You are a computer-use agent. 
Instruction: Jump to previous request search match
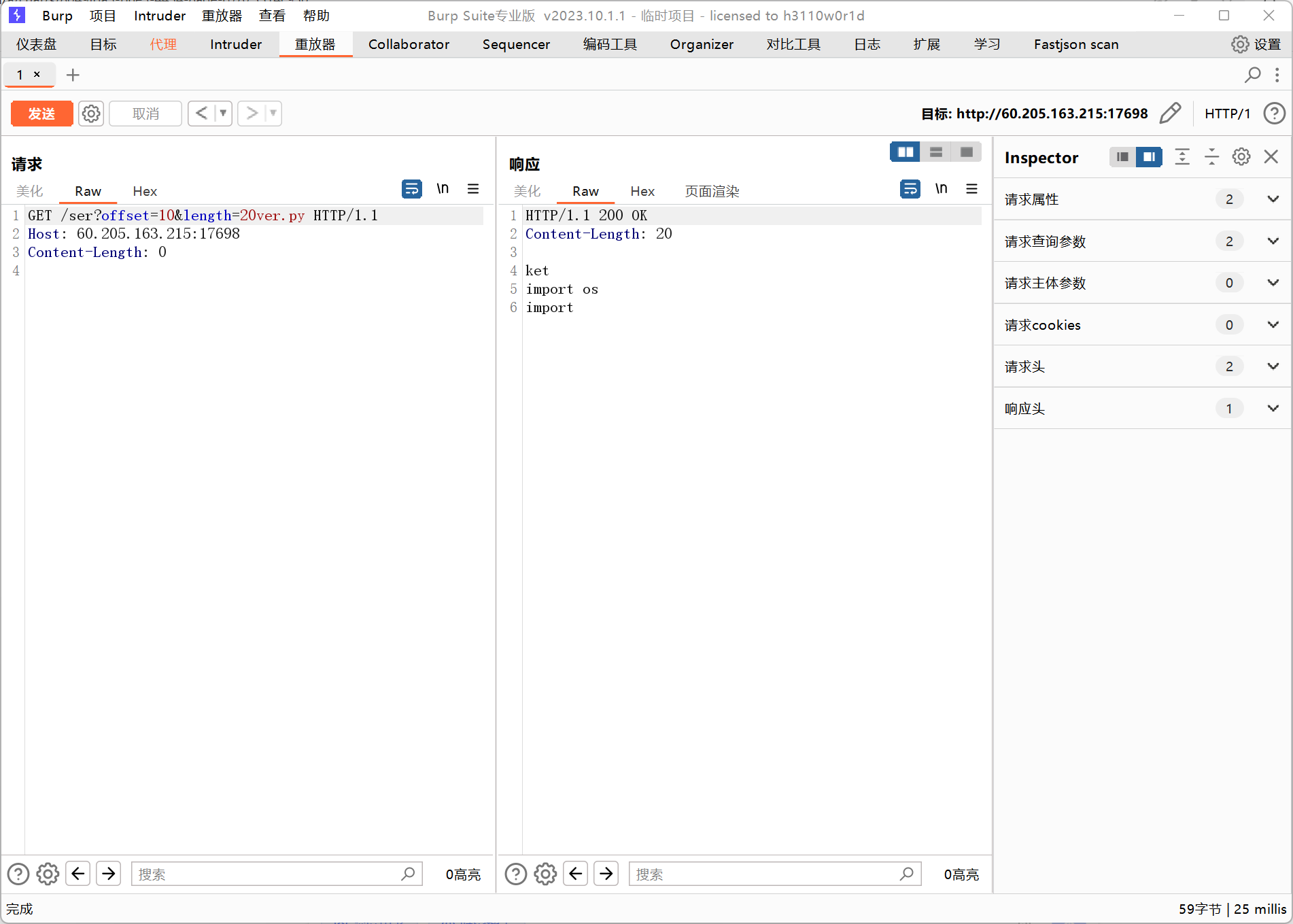78,873
